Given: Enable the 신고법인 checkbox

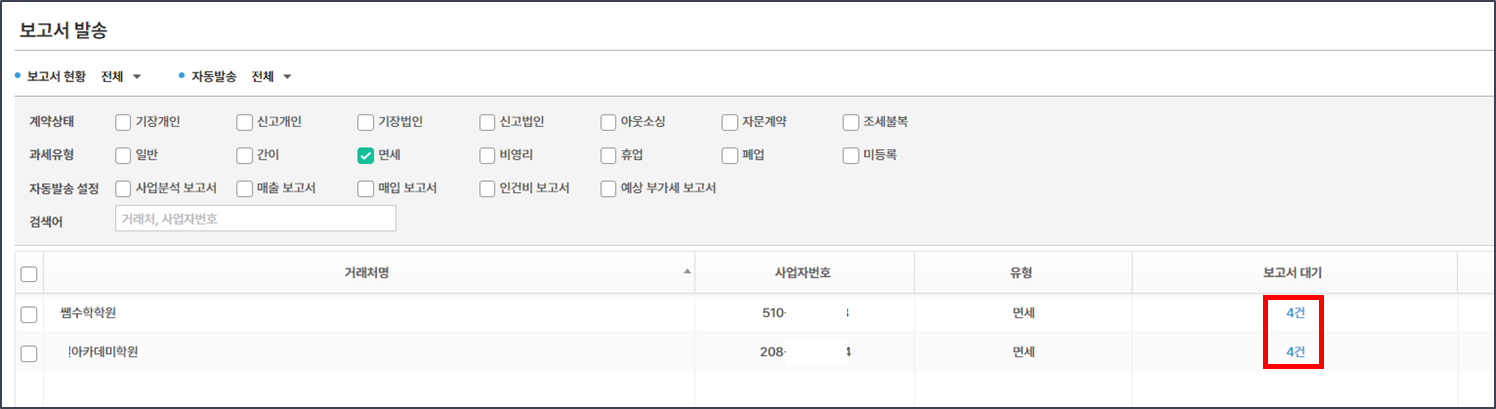Looking at the screenshot, I should point(488,123).
